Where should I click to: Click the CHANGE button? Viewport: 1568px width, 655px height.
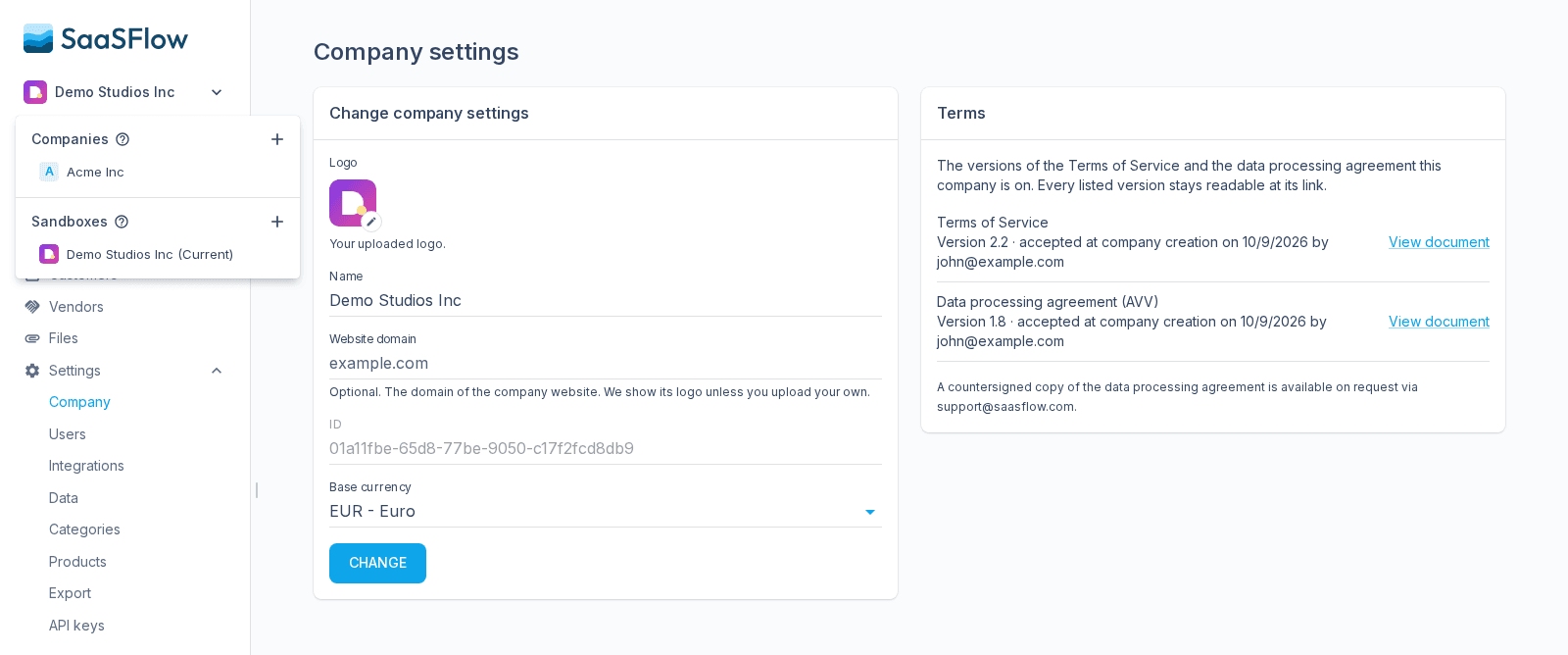click(x=377, y=563)
